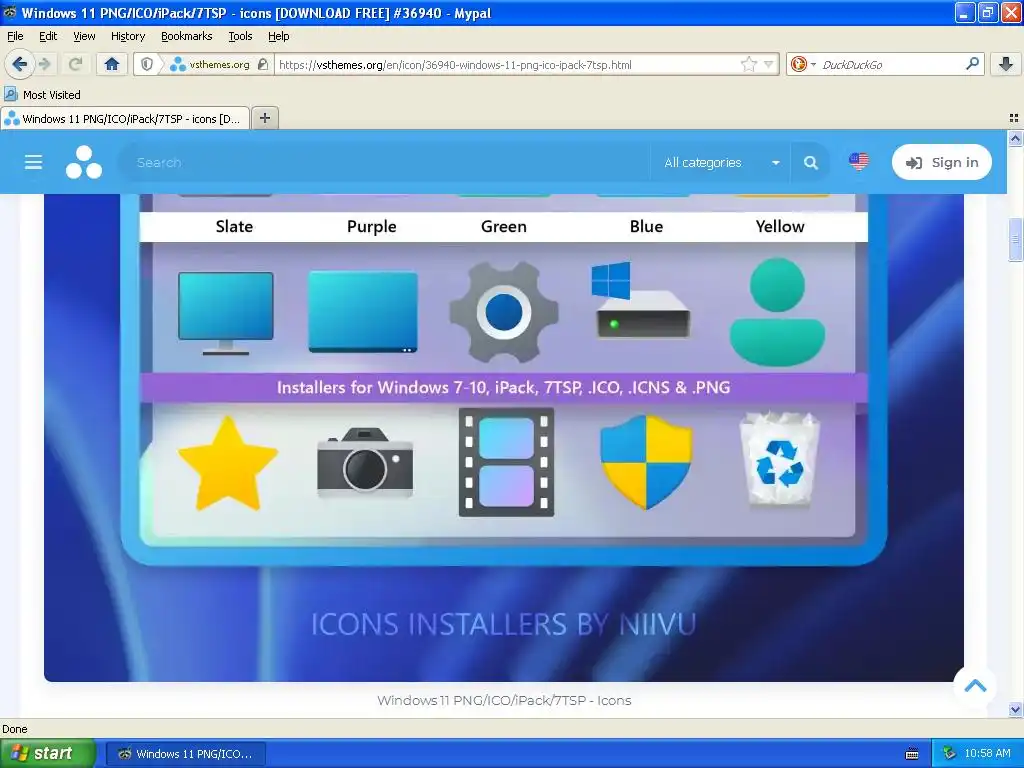Image resolution: width=1024 pixels, height=768 pixels.
Task: Click the 10:58 AM clock
Action: point(987,753)
